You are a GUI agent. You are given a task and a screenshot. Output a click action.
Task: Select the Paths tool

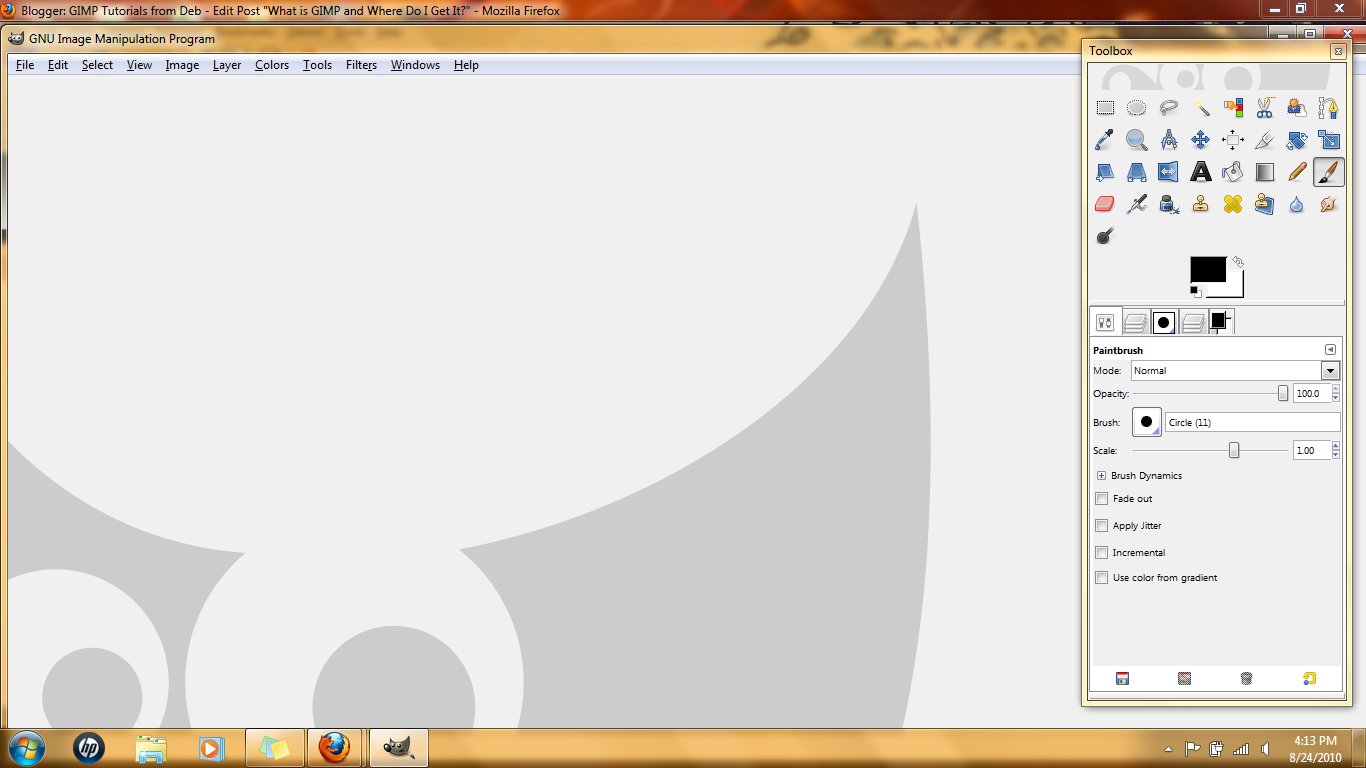1328,107
